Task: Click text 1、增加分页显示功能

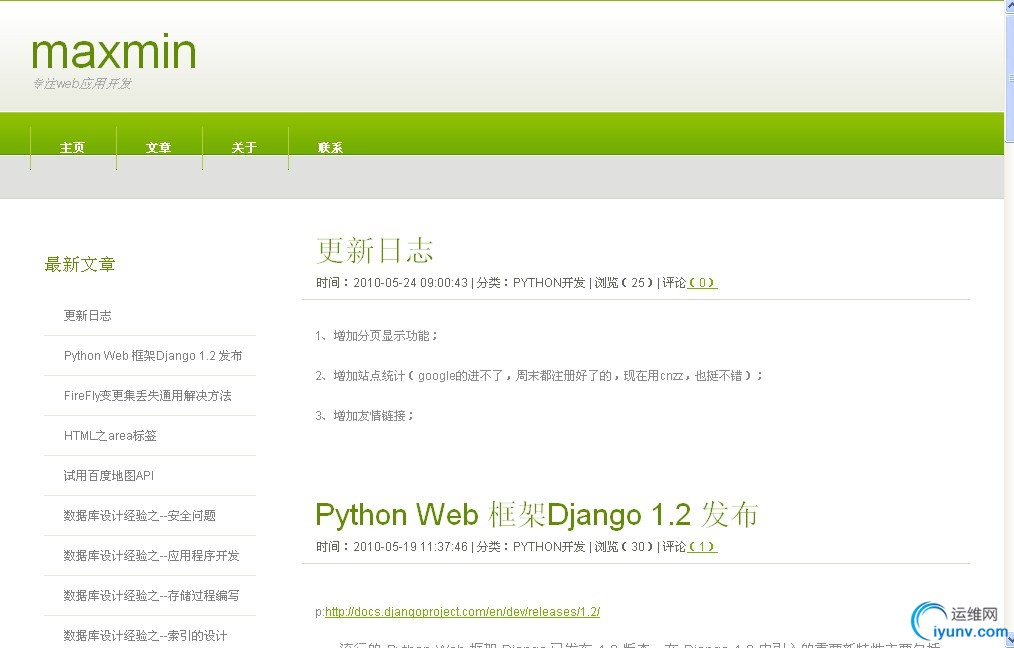Action: pyautogui.click(x=376, y=336)
